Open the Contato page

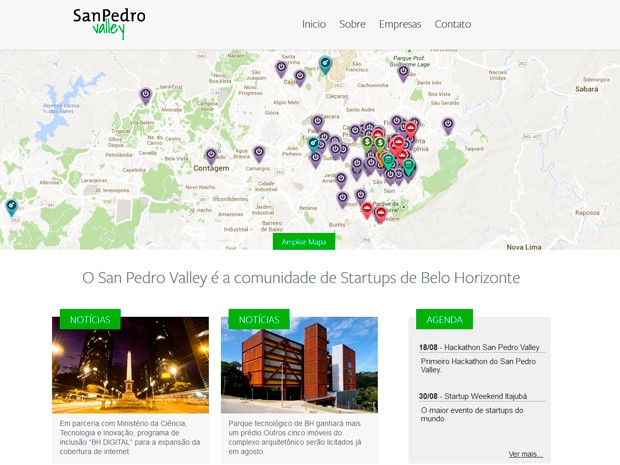pyautogui.click(x=453, y=24)
